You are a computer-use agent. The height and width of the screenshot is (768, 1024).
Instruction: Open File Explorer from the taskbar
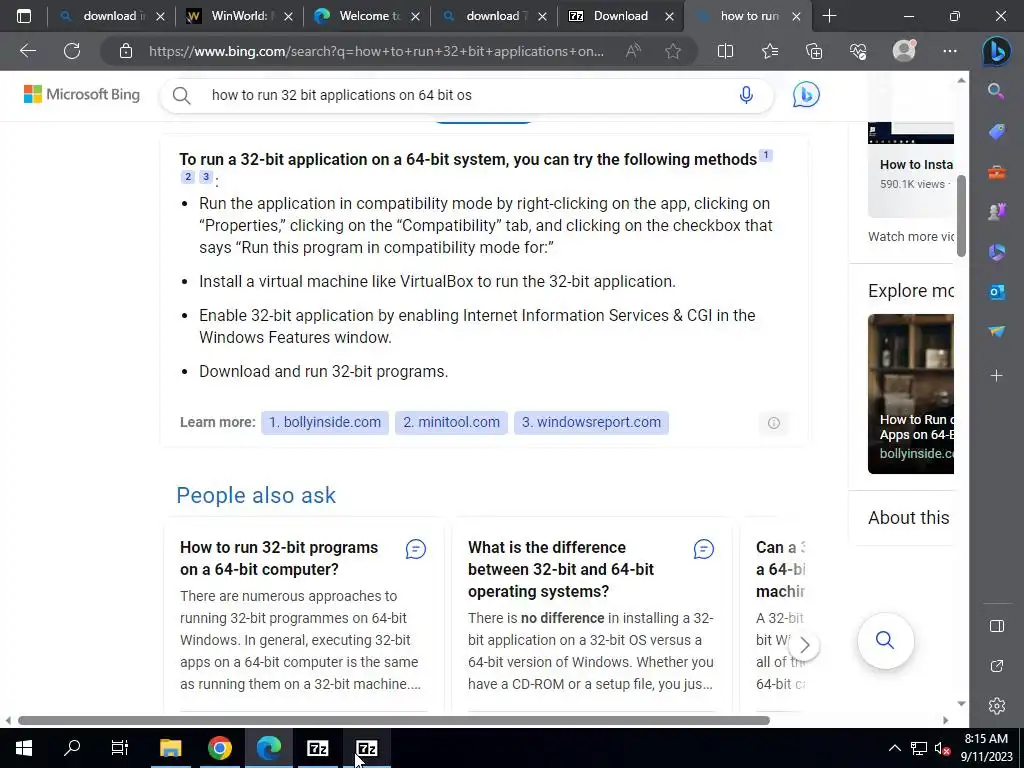(170, 748)
